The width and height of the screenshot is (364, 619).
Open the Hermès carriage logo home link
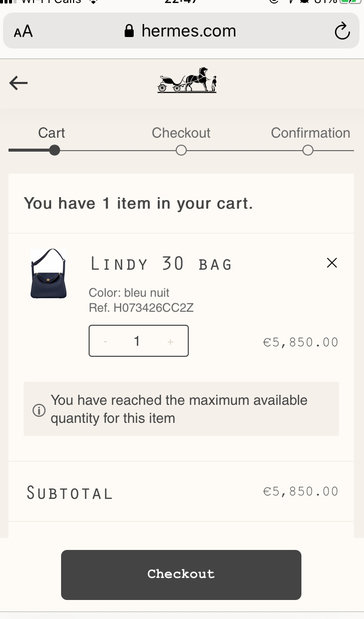187,80
